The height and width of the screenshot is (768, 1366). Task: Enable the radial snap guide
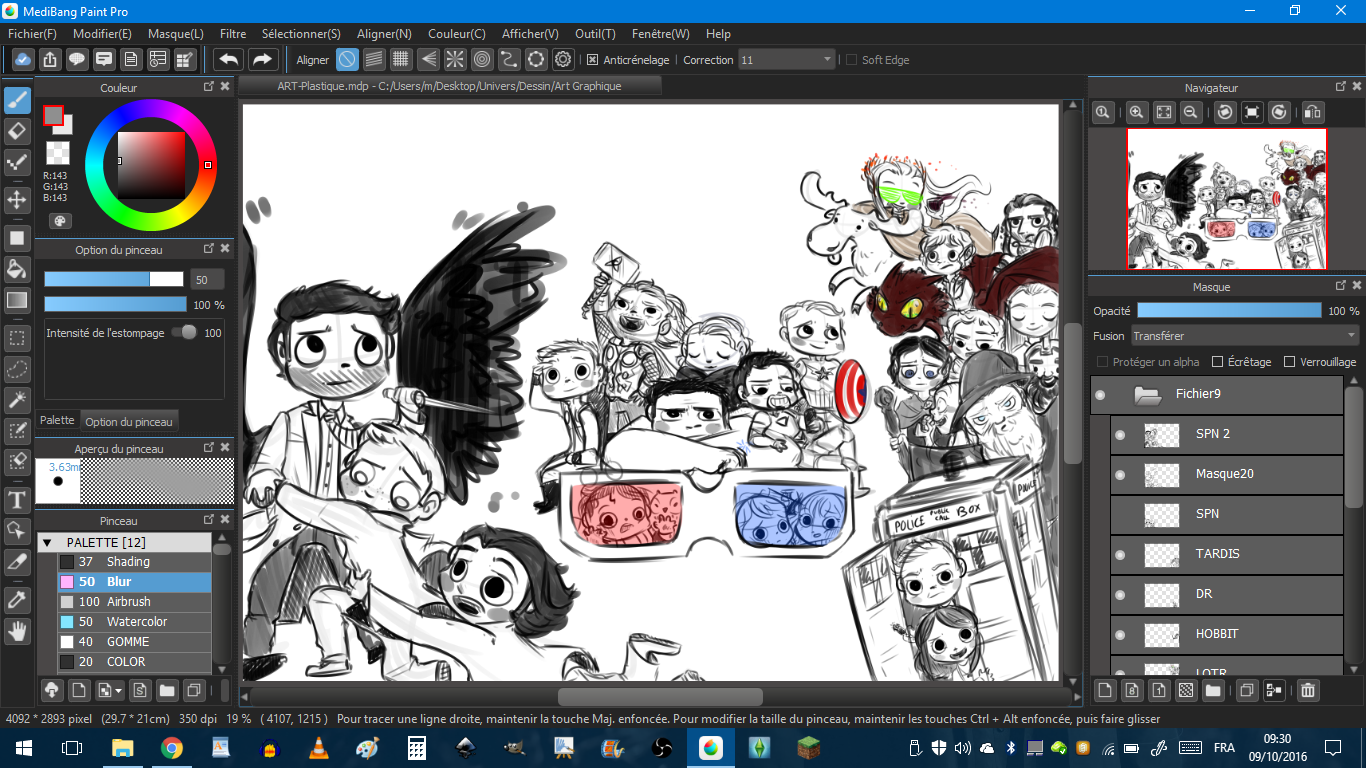click(455, 60)
